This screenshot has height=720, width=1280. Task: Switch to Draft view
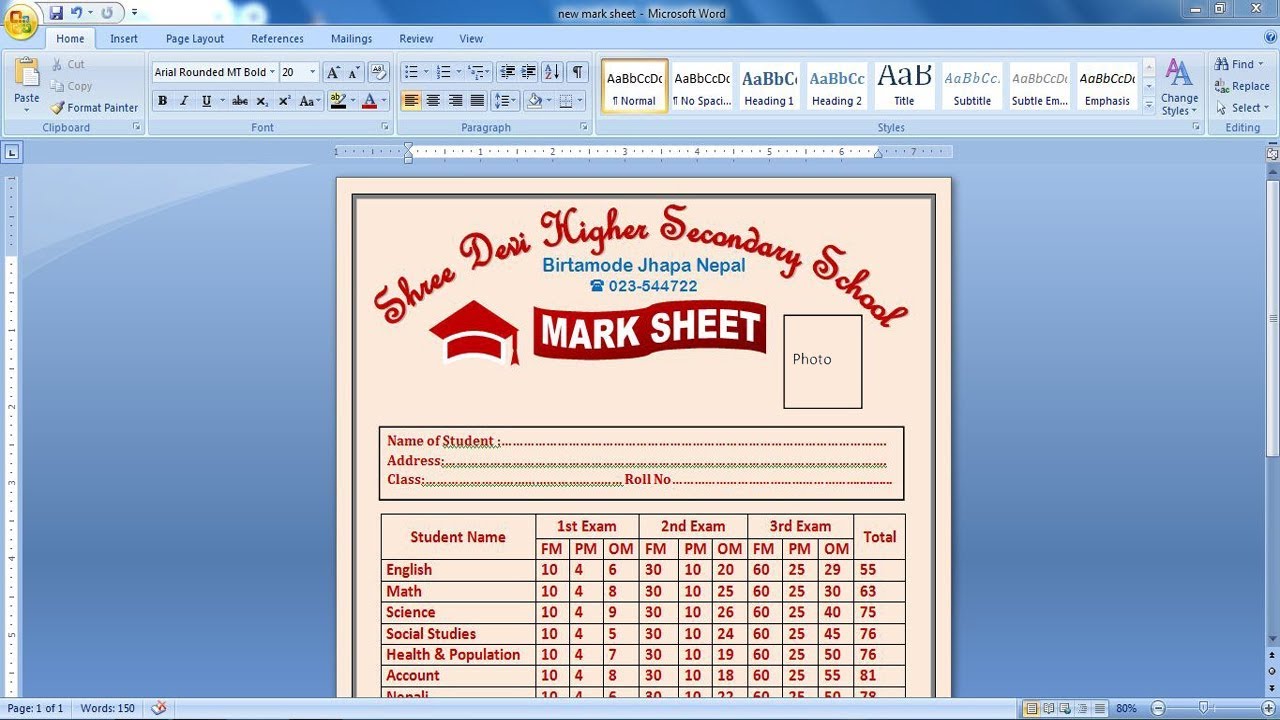(x=1100, y=708)
